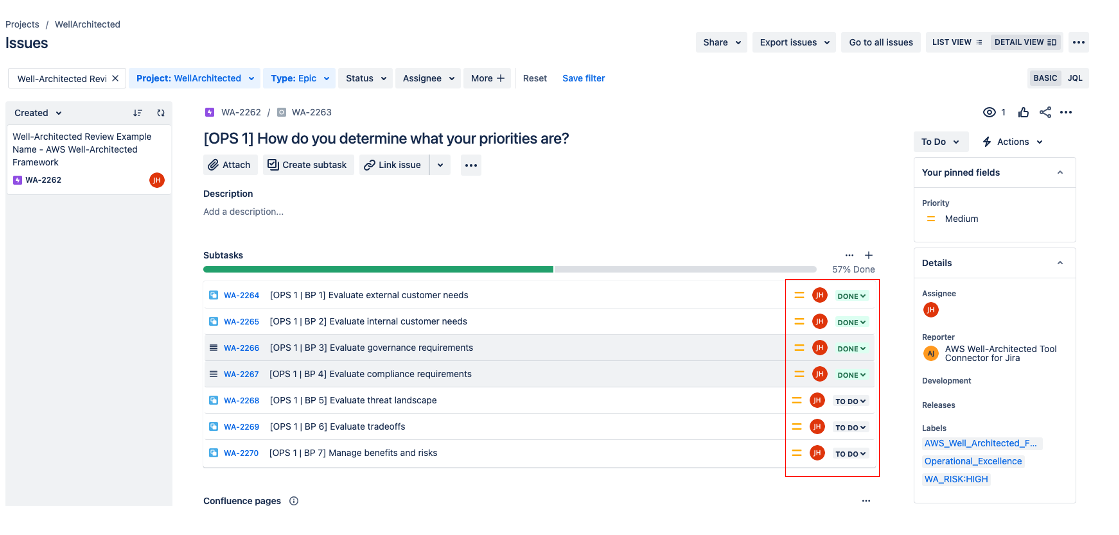This screenshot has height=535, width=1119.
Task: Refresh the issue list
Action: coord(161,113)
